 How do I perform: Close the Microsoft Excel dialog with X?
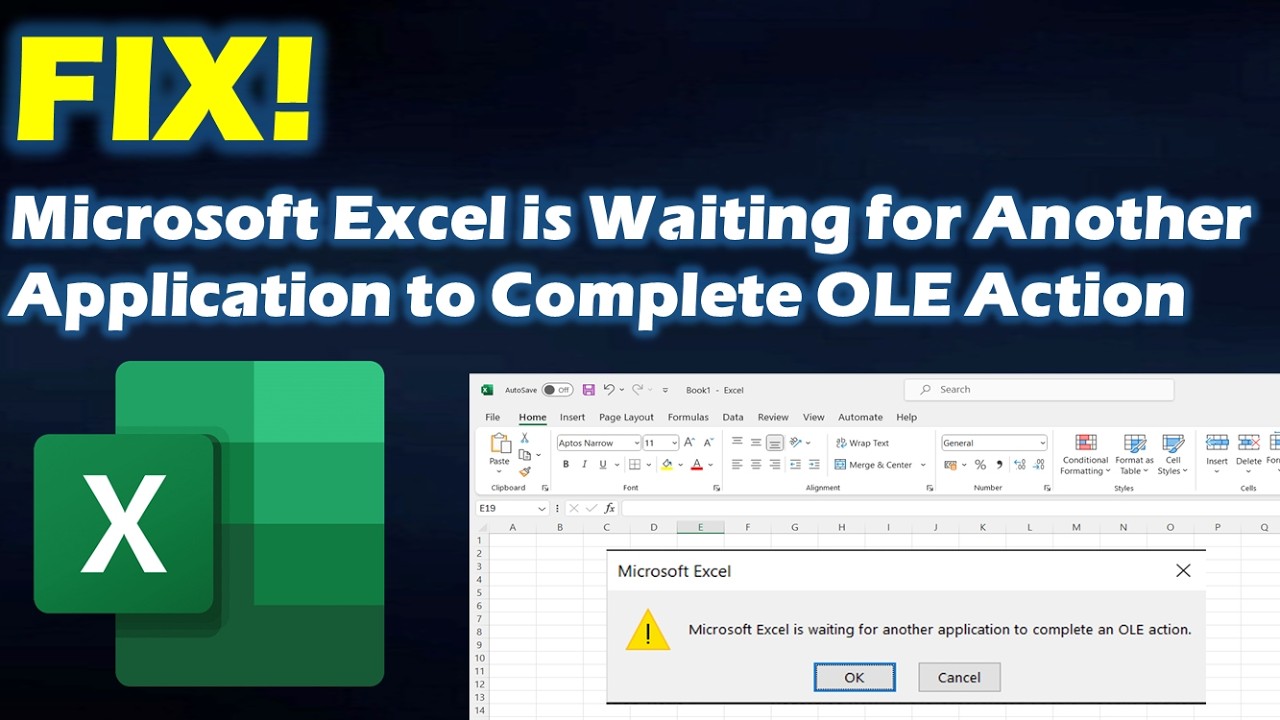1183,571
